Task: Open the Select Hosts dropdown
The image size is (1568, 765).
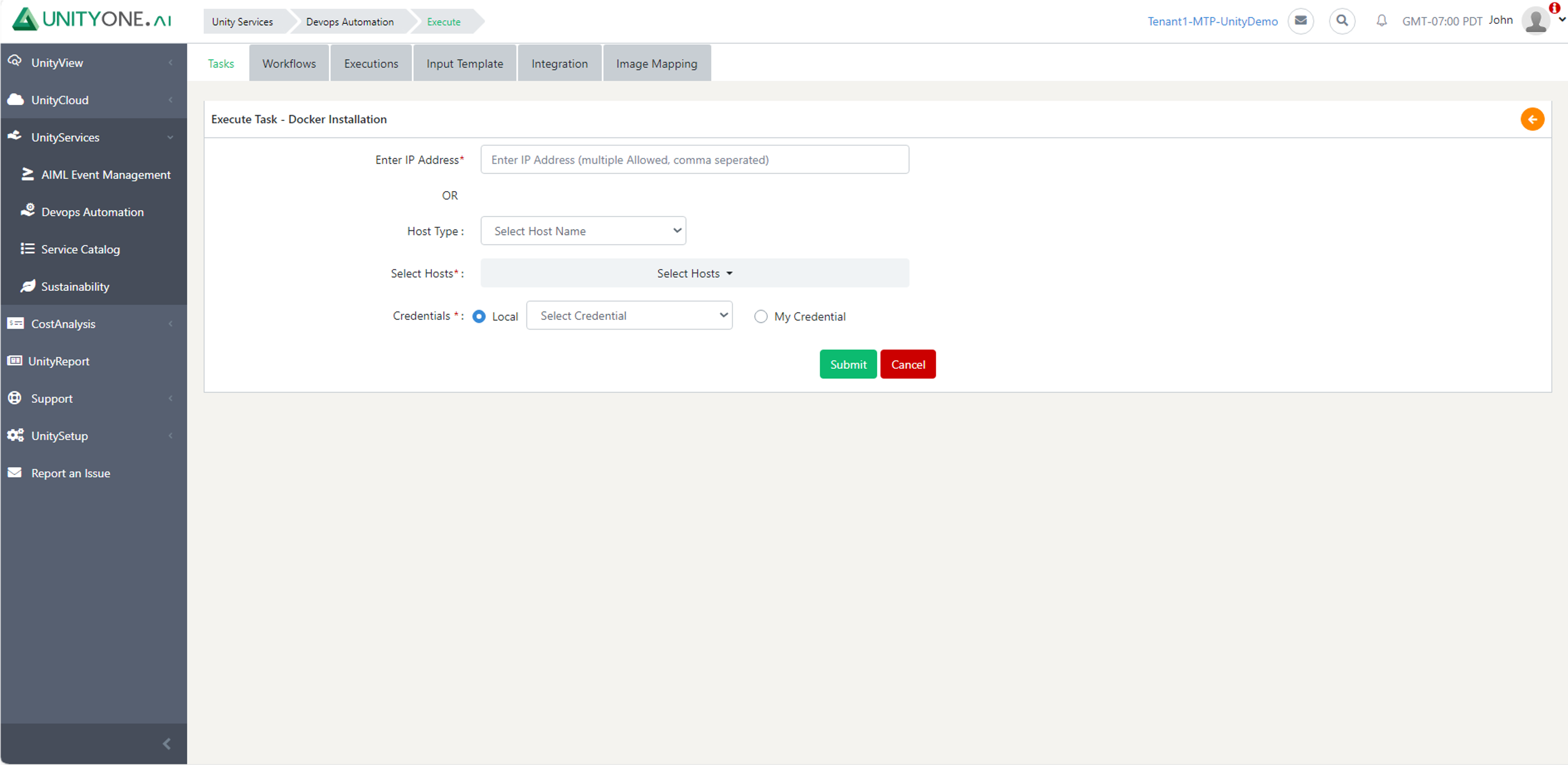Action: click(x=694, y=273)
